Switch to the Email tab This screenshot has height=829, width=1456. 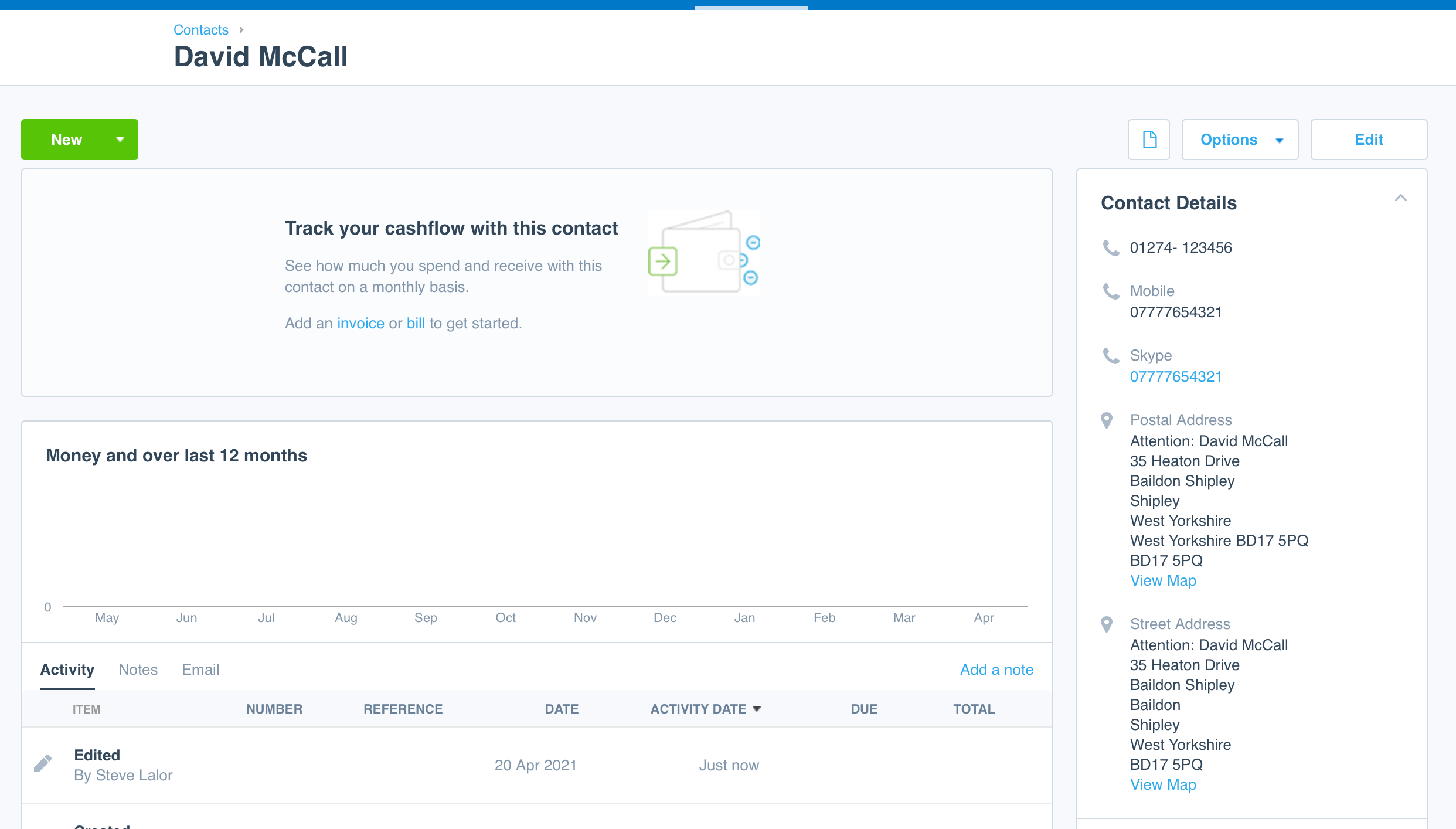[x=200, y=670]
